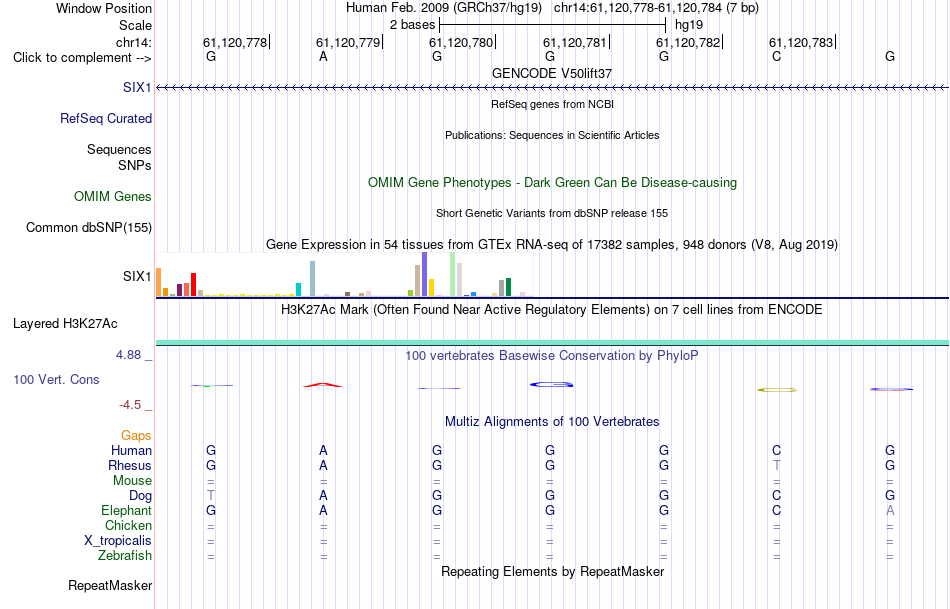This screenshot has width=950, height=609.
Task: Select the OMIM Genes track label
Action: [112, 196]
